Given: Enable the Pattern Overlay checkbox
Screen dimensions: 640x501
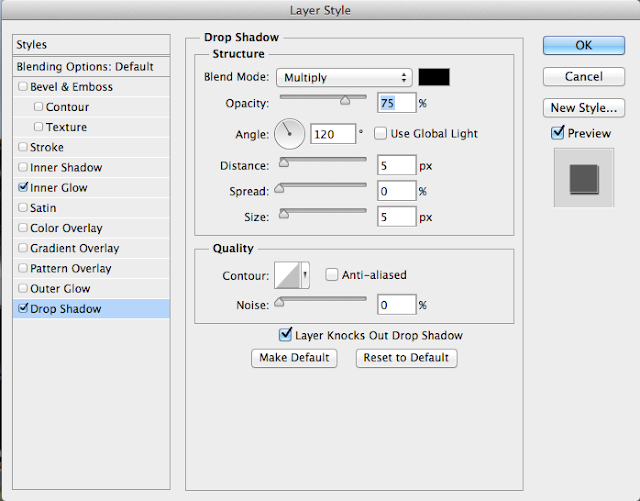Looking at the screenshot, I should (23, 268).
